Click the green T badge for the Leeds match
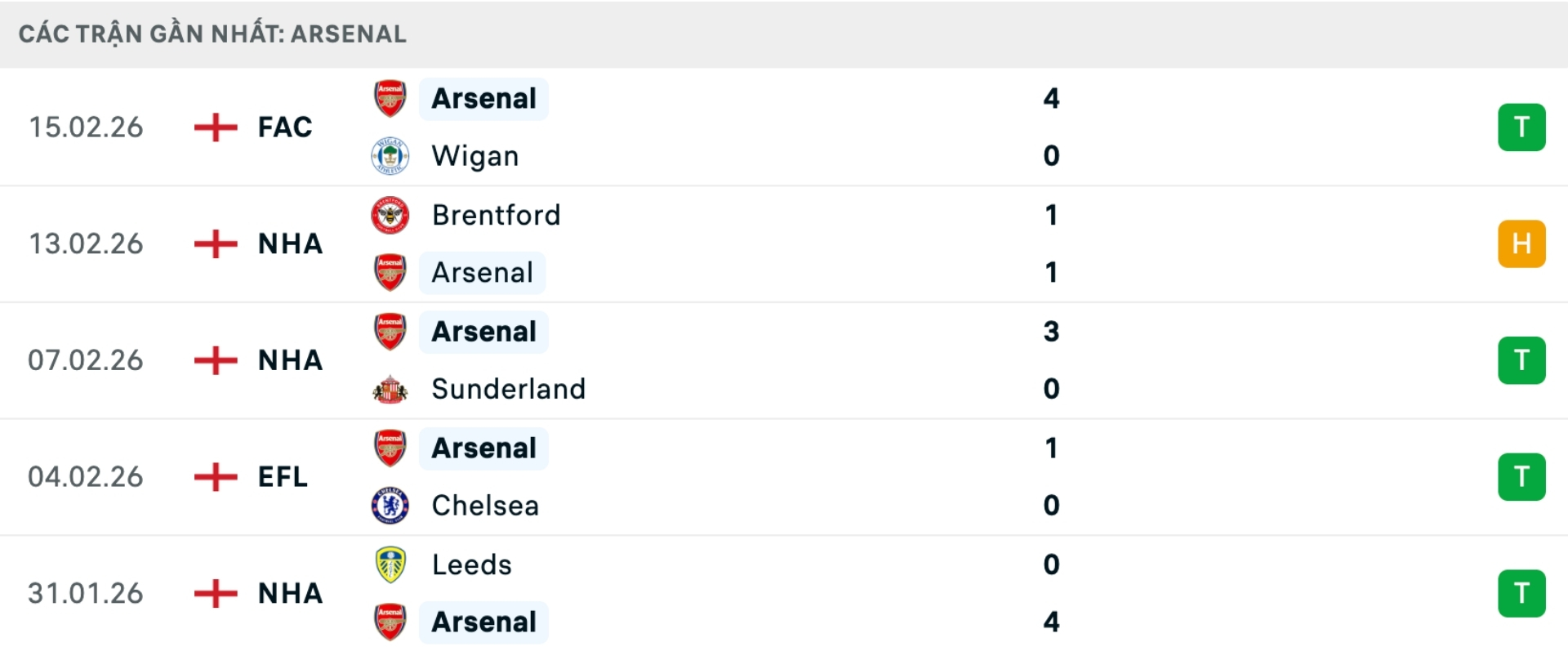Image resolution: width=1568 pixels, height=647 pixels. [1521, 593]
